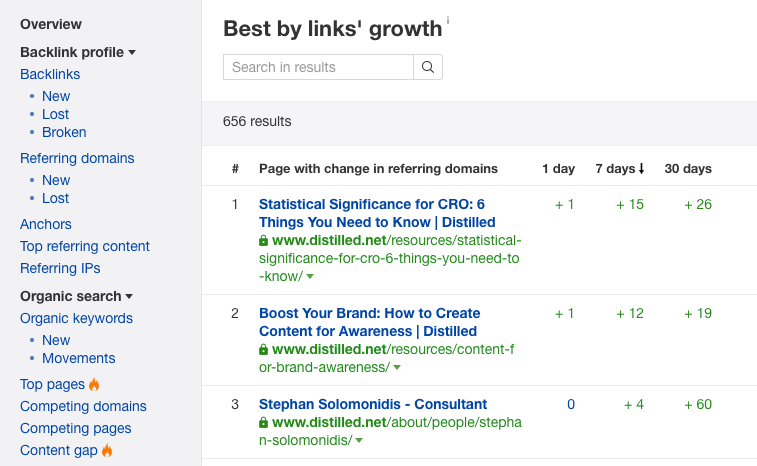Click the lock icon on the content-for-brand-awareness URL
The image size is (757, 466).
(263, 350)
